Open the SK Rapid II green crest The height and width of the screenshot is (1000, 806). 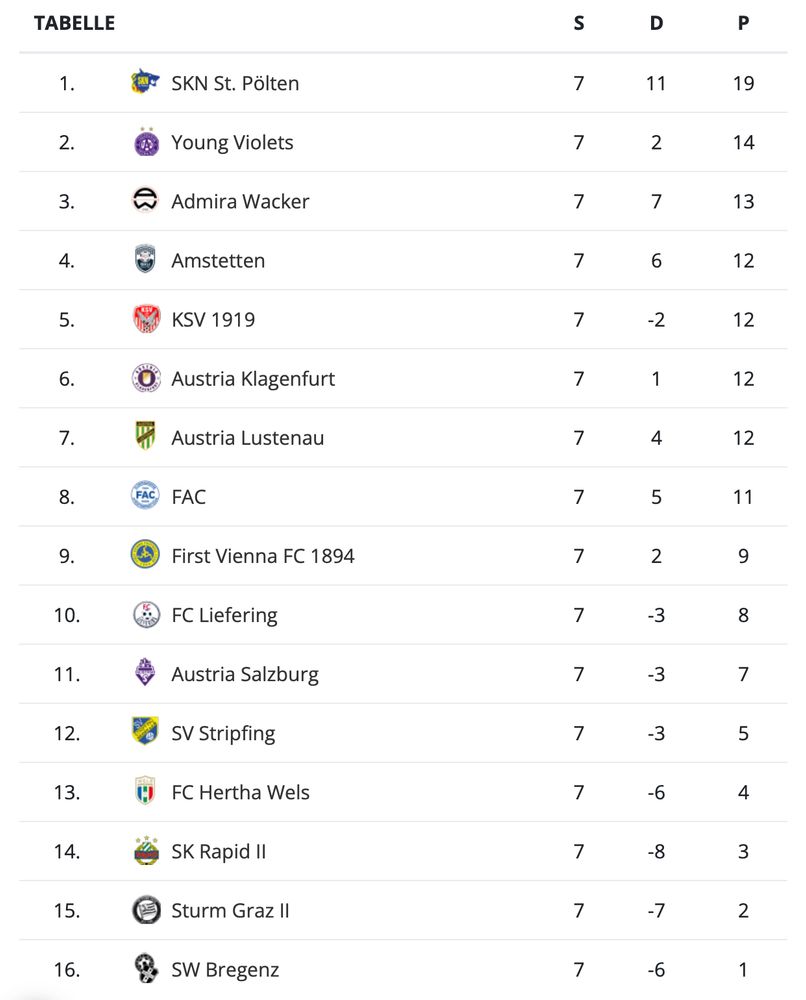point(146,851)
